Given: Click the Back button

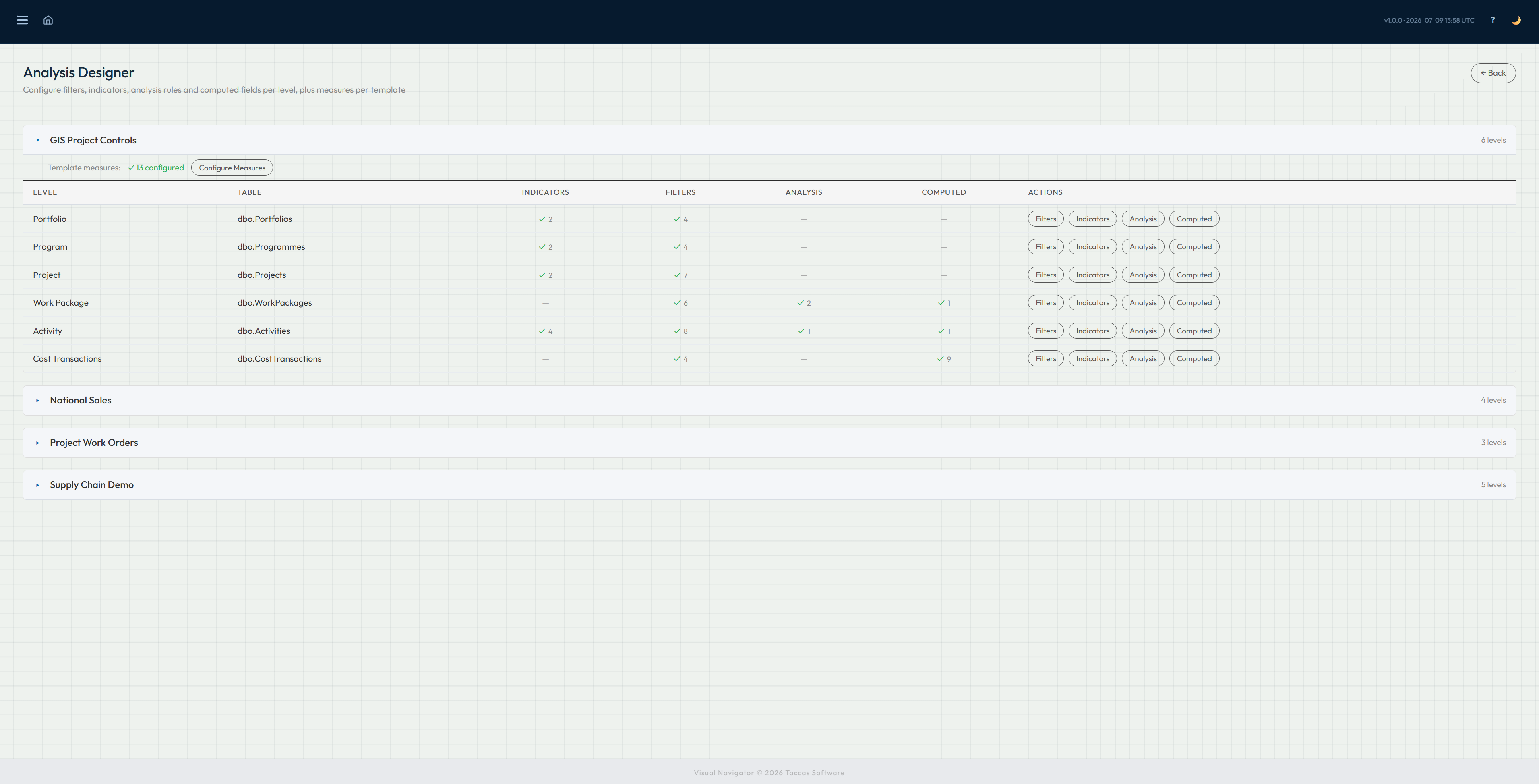Looking at the screenshot, I should coord(1493,73).
